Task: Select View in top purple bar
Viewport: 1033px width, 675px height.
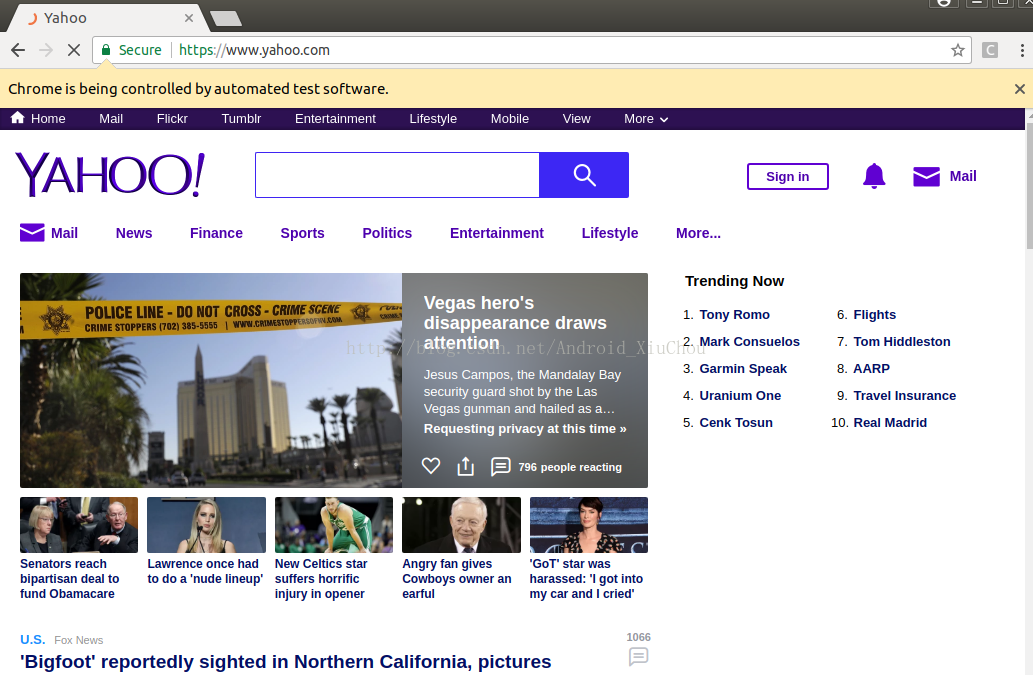Action: 576,119
